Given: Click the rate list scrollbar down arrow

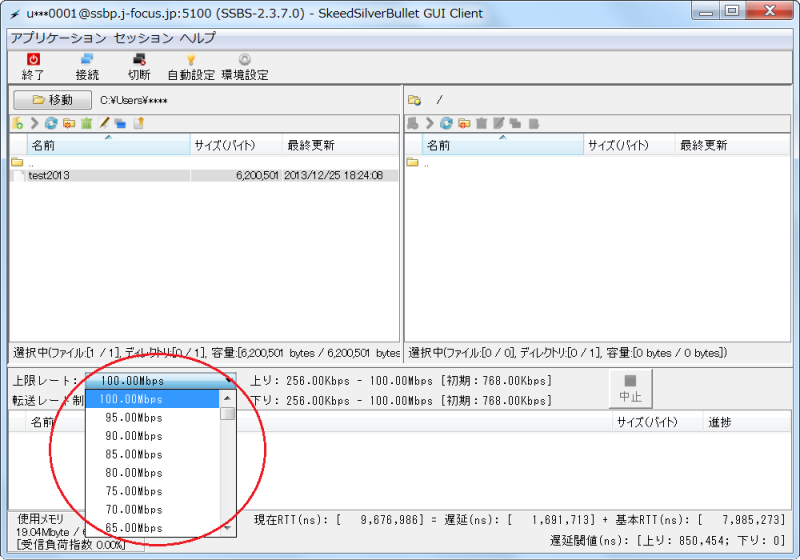Looking at the screenshot, I should click(x=228, y=527).
